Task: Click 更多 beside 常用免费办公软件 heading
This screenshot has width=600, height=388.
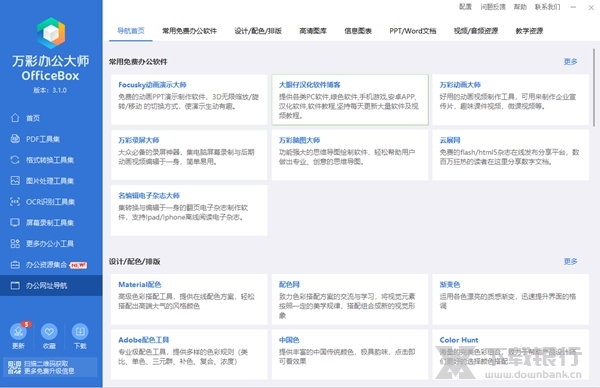Action: pos(571,62)
